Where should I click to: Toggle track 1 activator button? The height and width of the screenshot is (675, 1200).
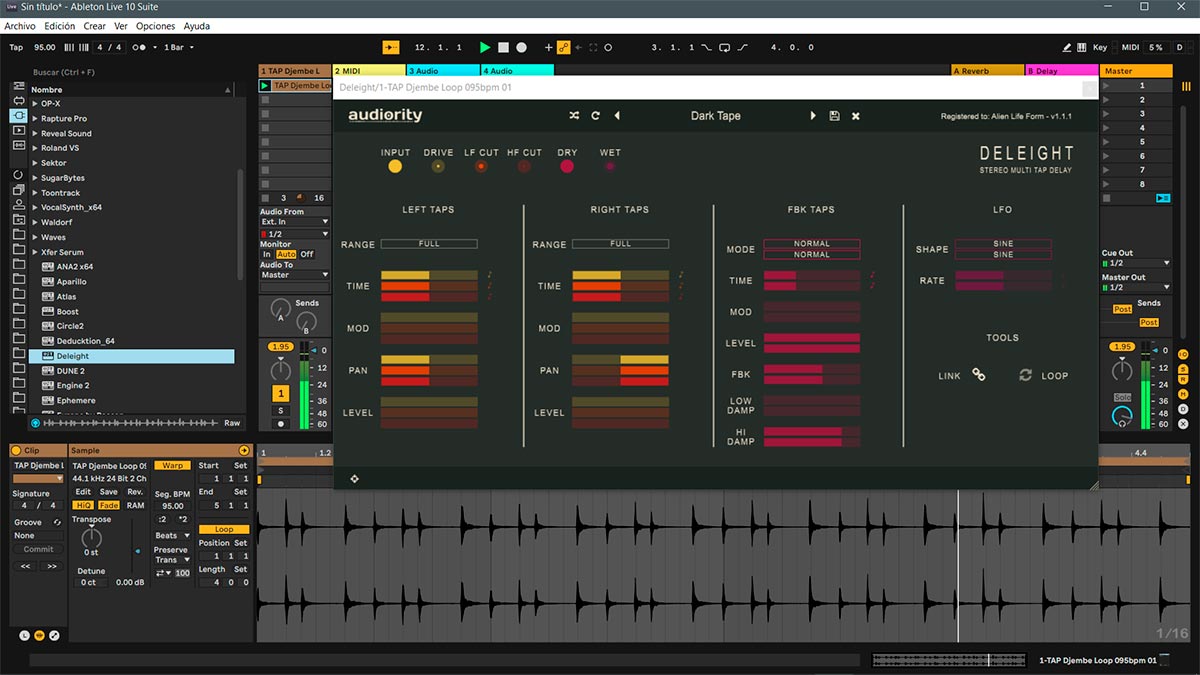[281, 394]
